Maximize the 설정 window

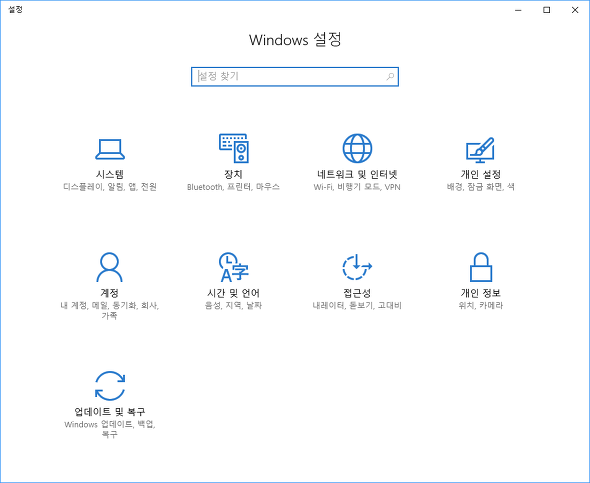[546, 10]
